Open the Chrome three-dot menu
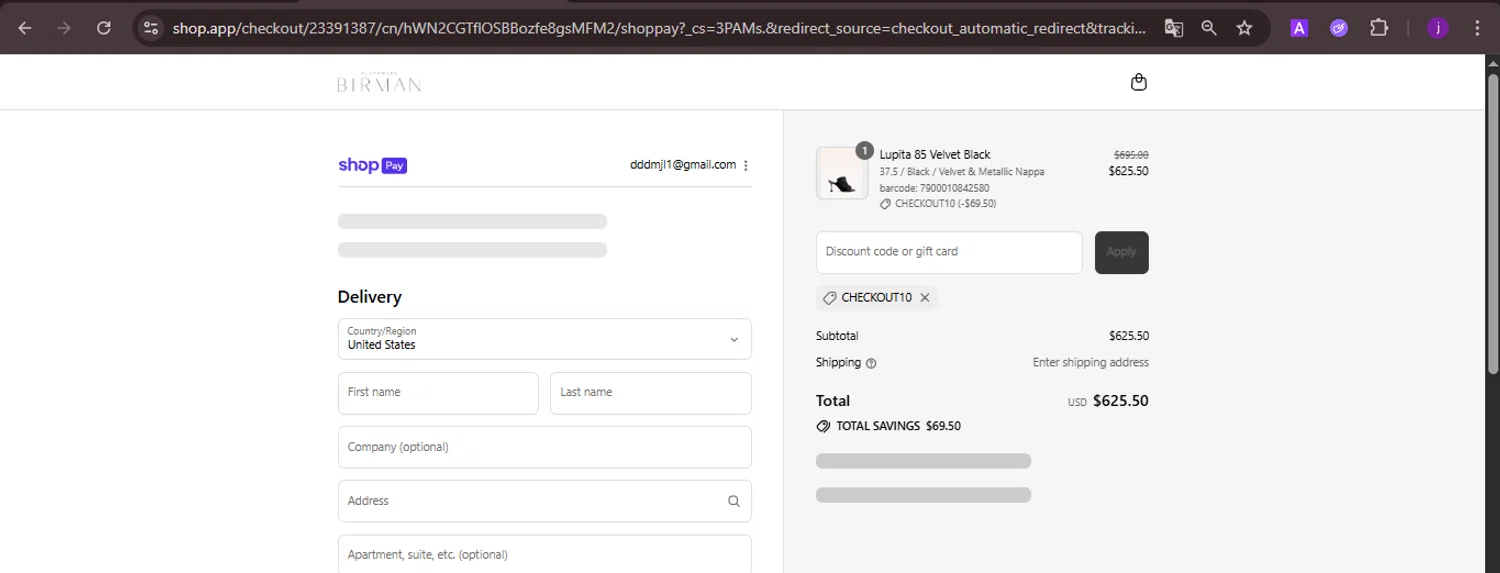This screenshot has width=1500, height=573. click(x=1478, y=28)
